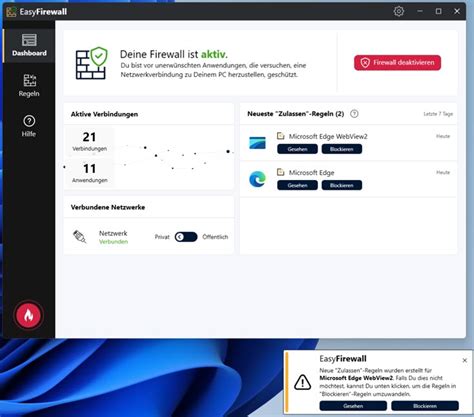
Task: Close the EasyFirewall notification popup
Action: pyautogui.click(x=465, y=360)
